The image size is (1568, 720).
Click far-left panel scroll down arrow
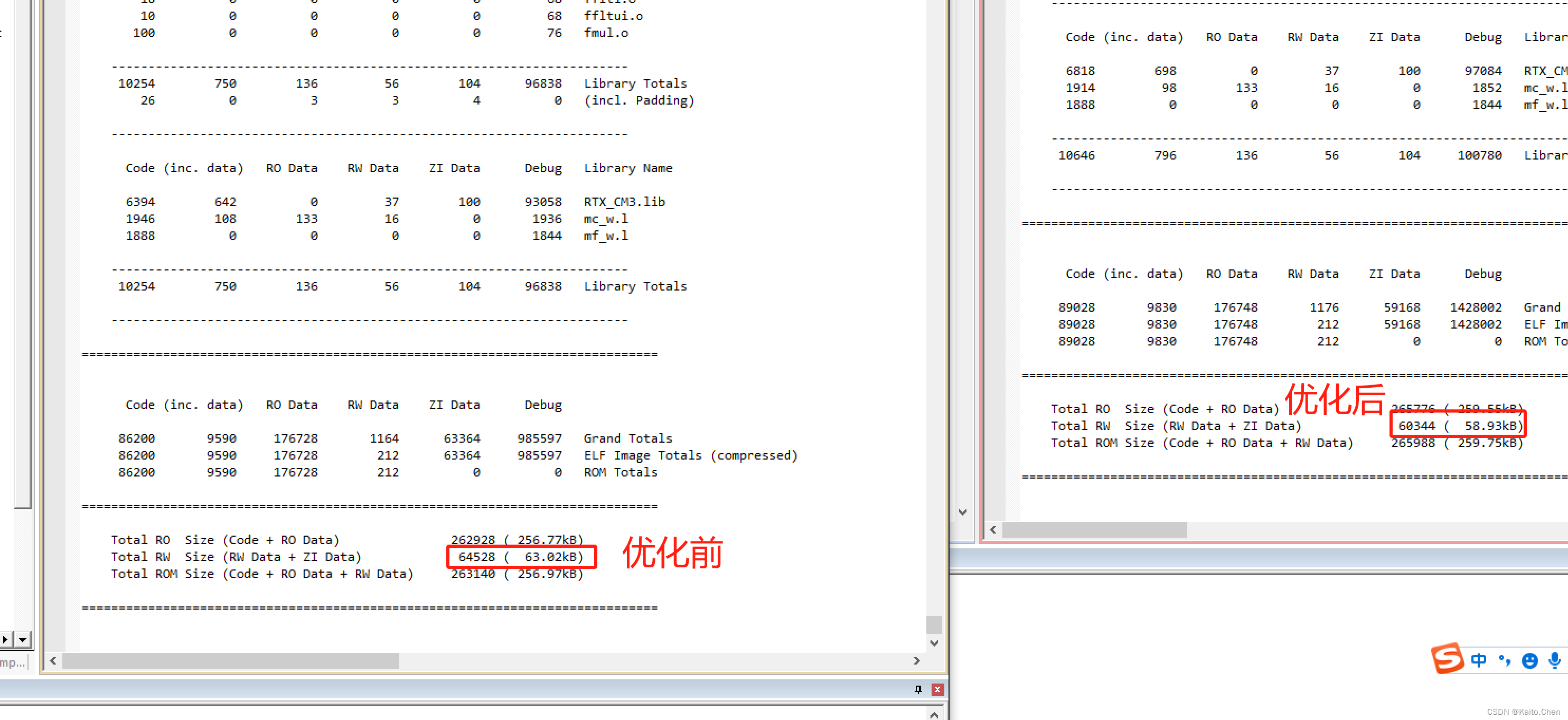23,640
